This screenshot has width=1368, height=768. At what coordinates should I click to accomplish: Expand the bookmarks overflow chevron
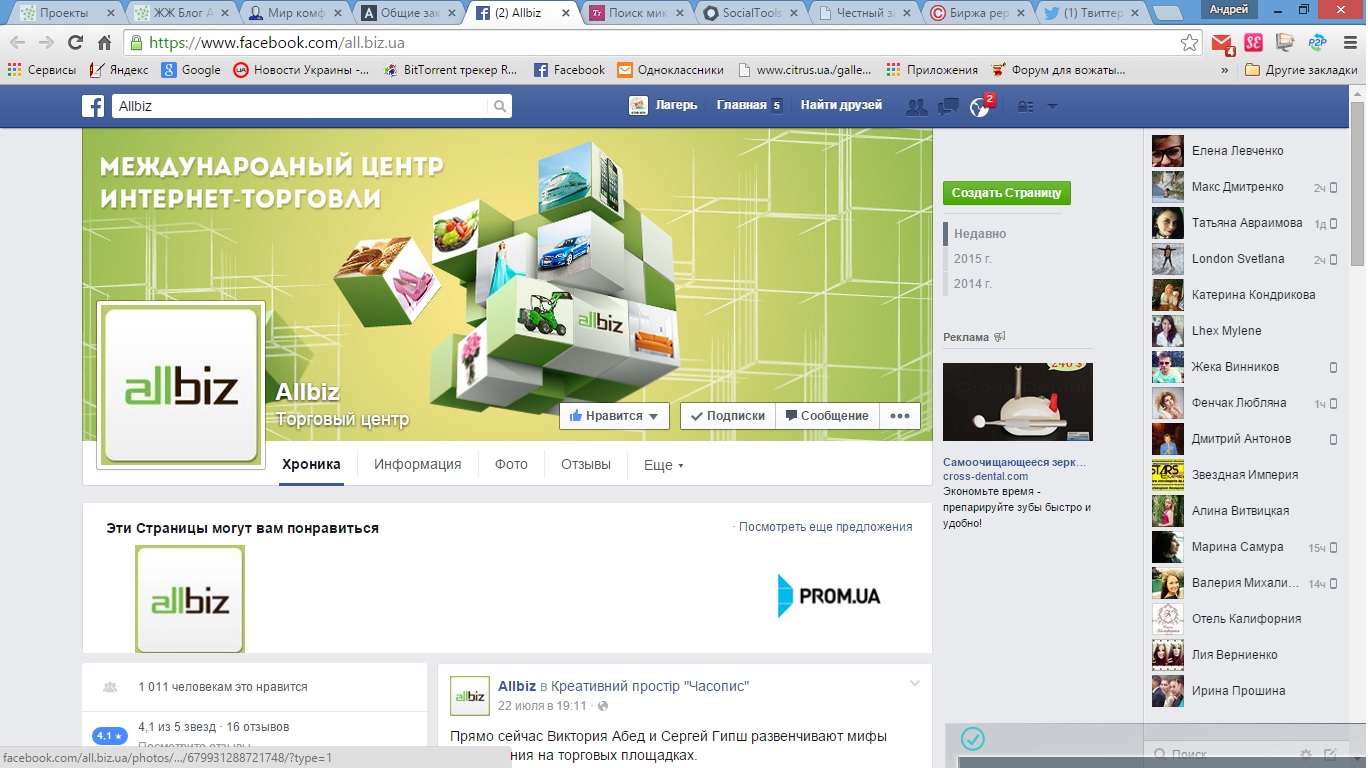click(1225, 70)
